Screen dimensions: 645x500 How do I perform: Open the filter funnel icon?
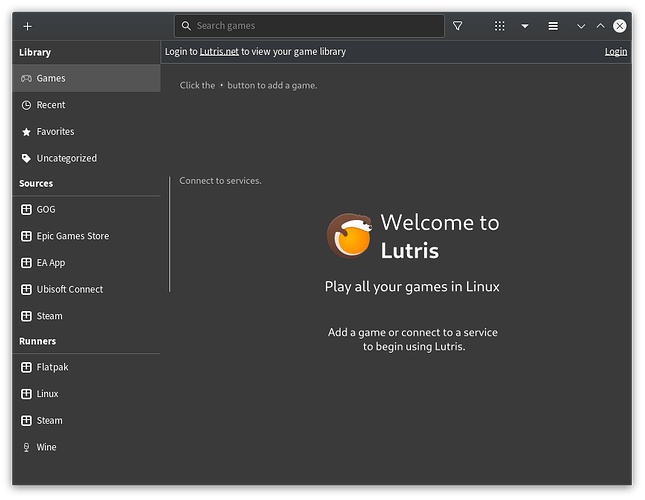pos(457,26)
